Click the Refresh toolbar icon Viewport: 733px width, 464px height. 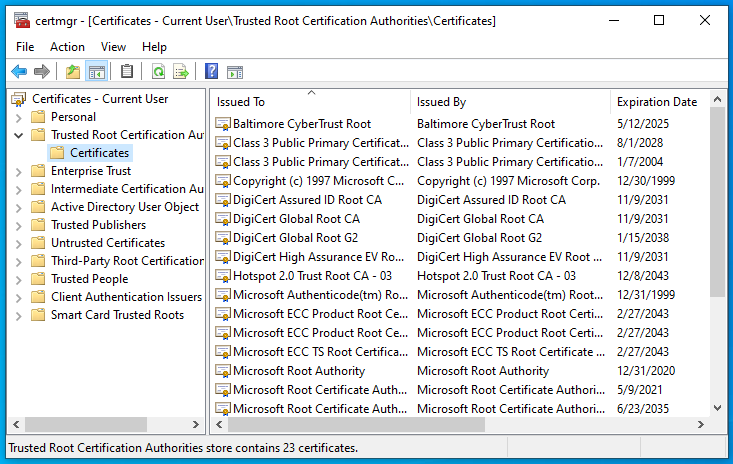pyautogui.click(x=158, y=71)
